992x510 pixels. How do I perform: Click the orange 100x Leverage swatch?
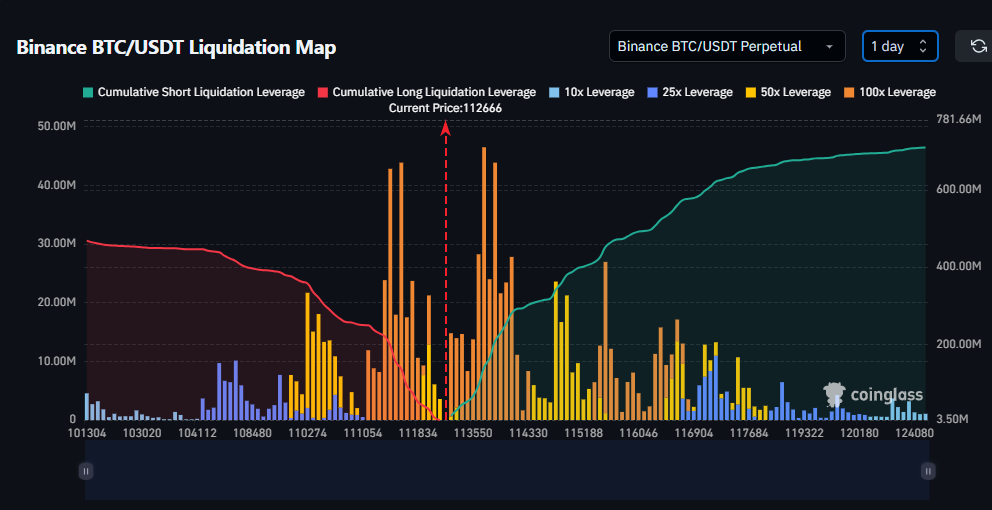(x=848, y=92)
